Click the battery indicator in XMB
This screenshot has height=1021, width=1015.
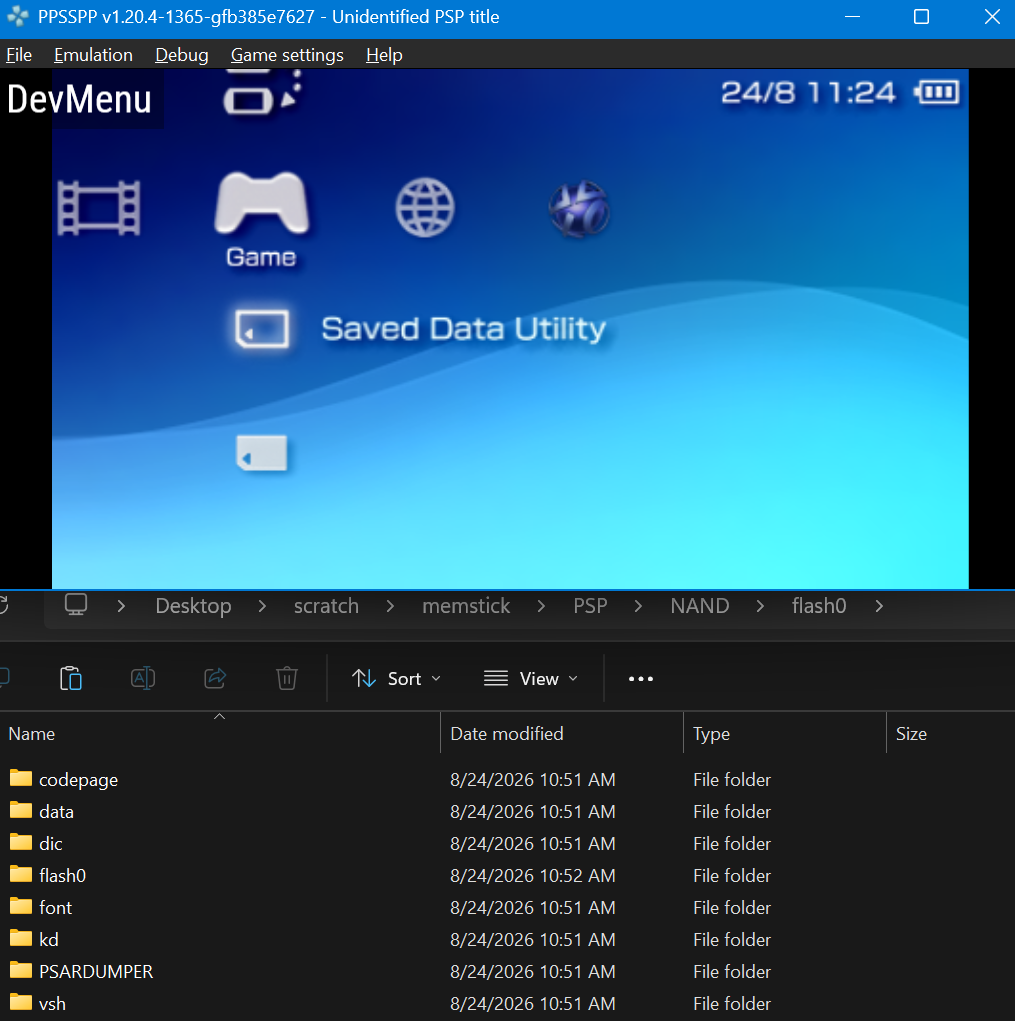click(937, 92)
